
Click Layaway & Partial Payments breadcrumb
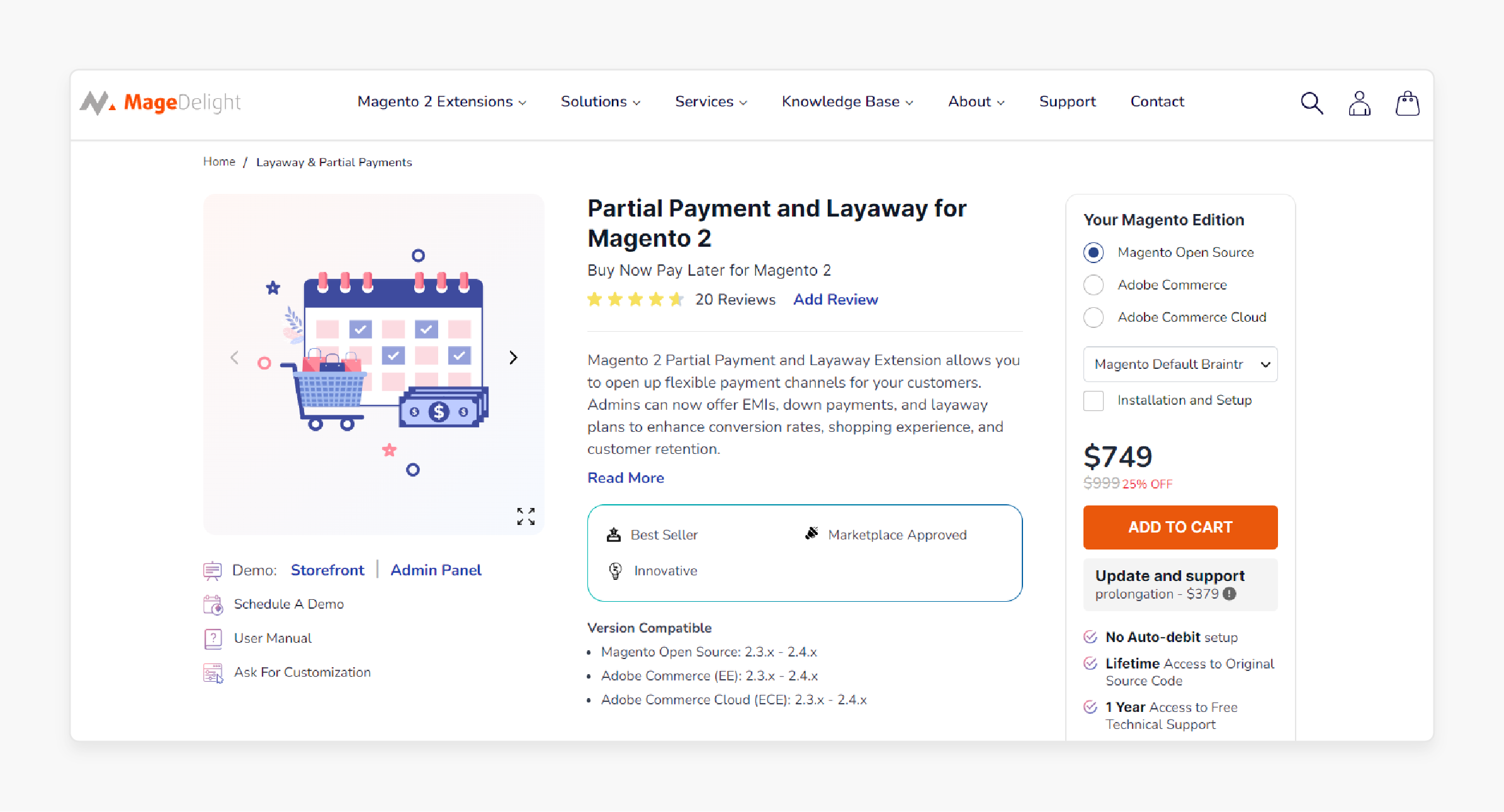(x=334, y=162)
